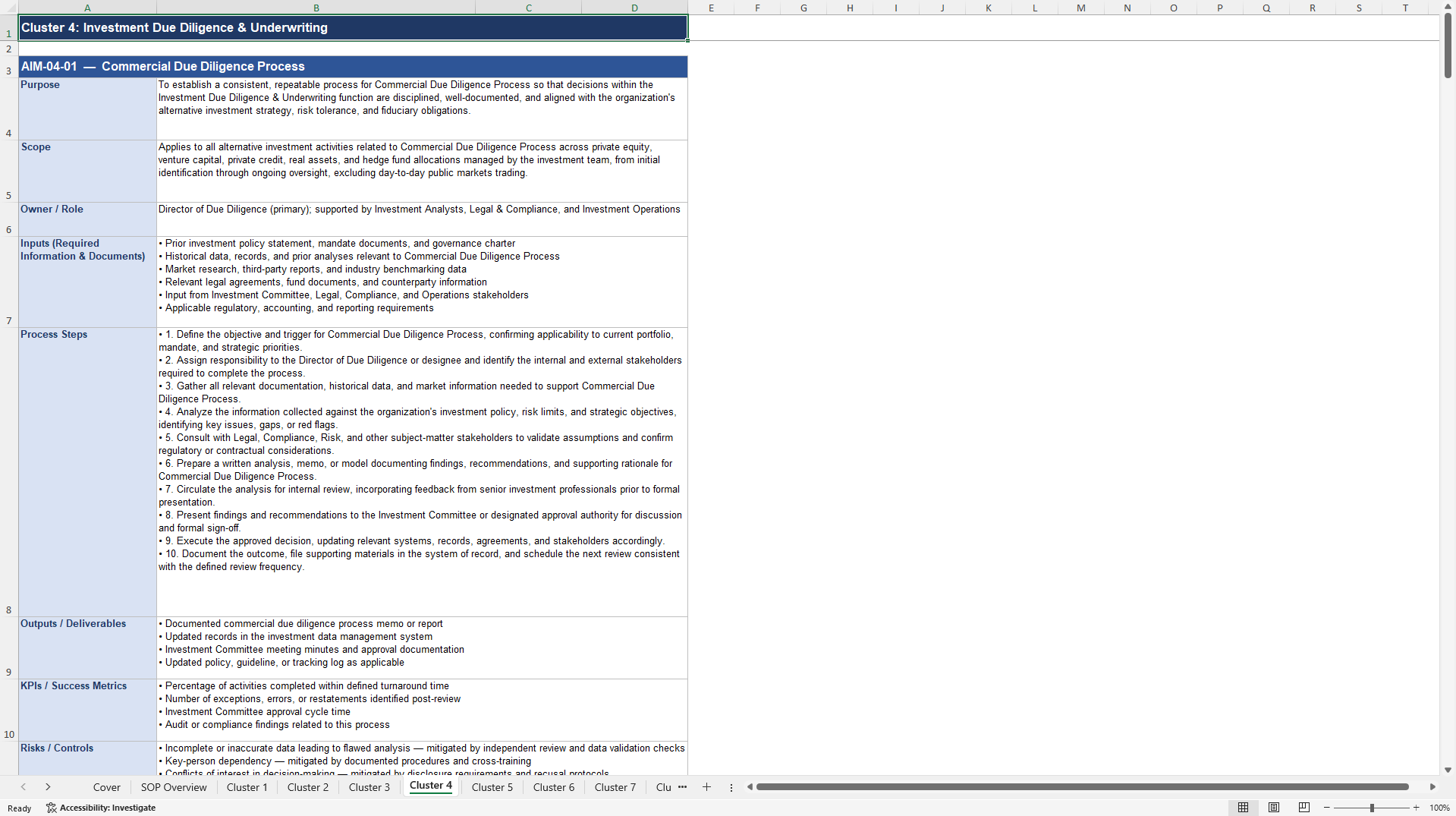The width and height of the screenshot is (1456, 816).
Task: Click the Outputs / Deliverables label cell
Action: (x=87, y=647)
